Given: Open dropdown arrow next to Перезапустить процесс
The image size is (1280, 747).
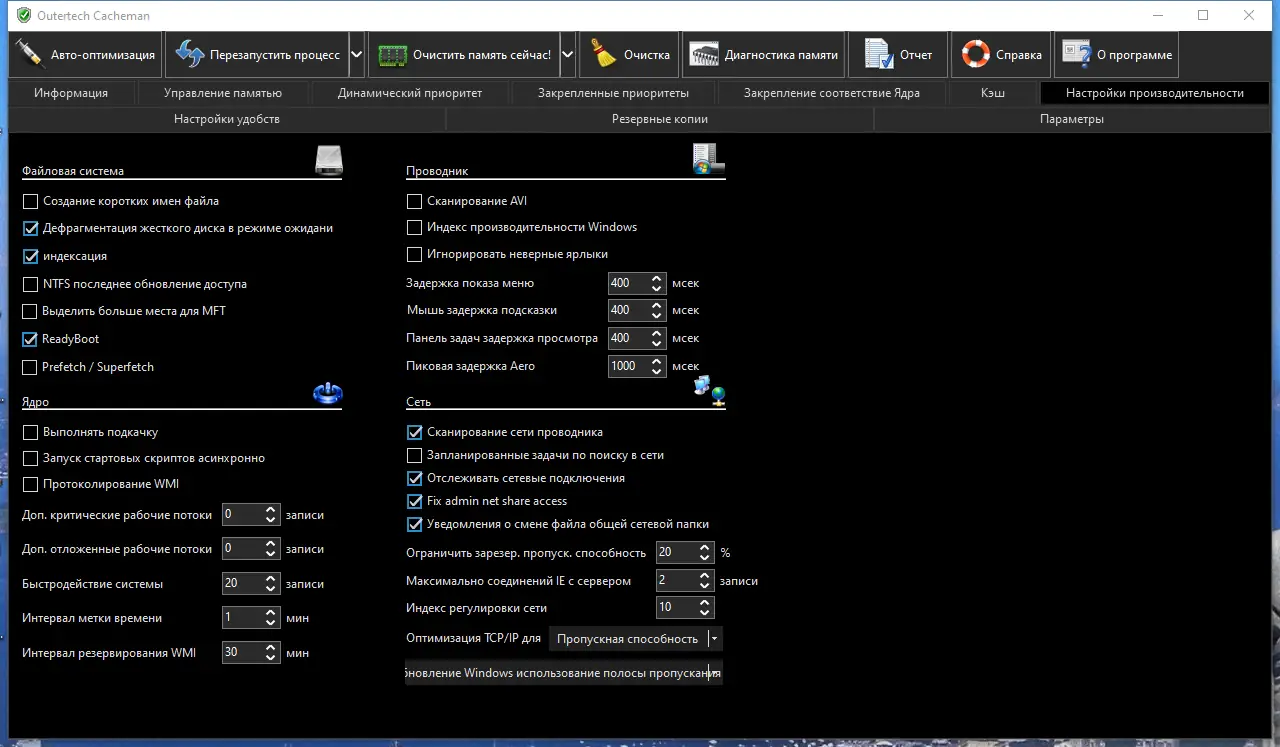Looking at the screenshot, I should (x=356, y=55).
